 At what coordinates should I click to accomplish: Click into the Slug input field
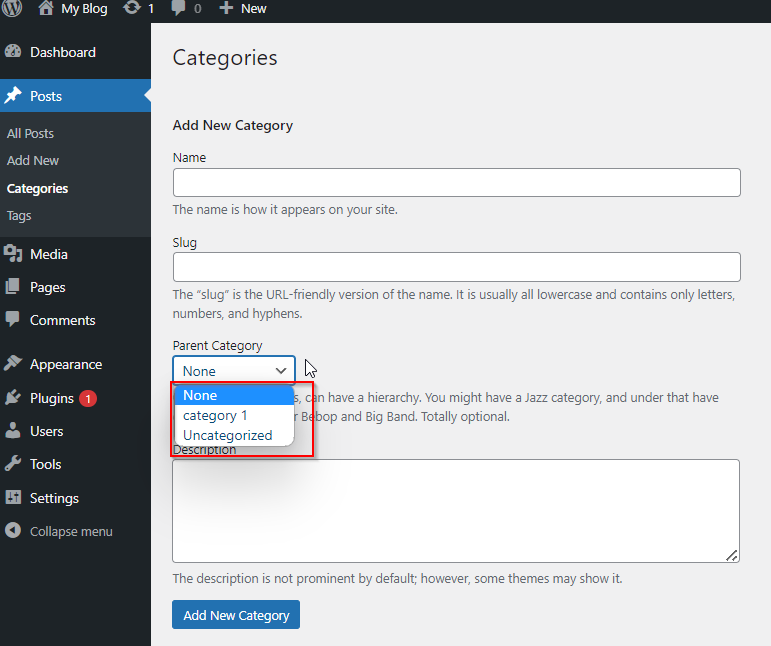click(x=456, y=267)
